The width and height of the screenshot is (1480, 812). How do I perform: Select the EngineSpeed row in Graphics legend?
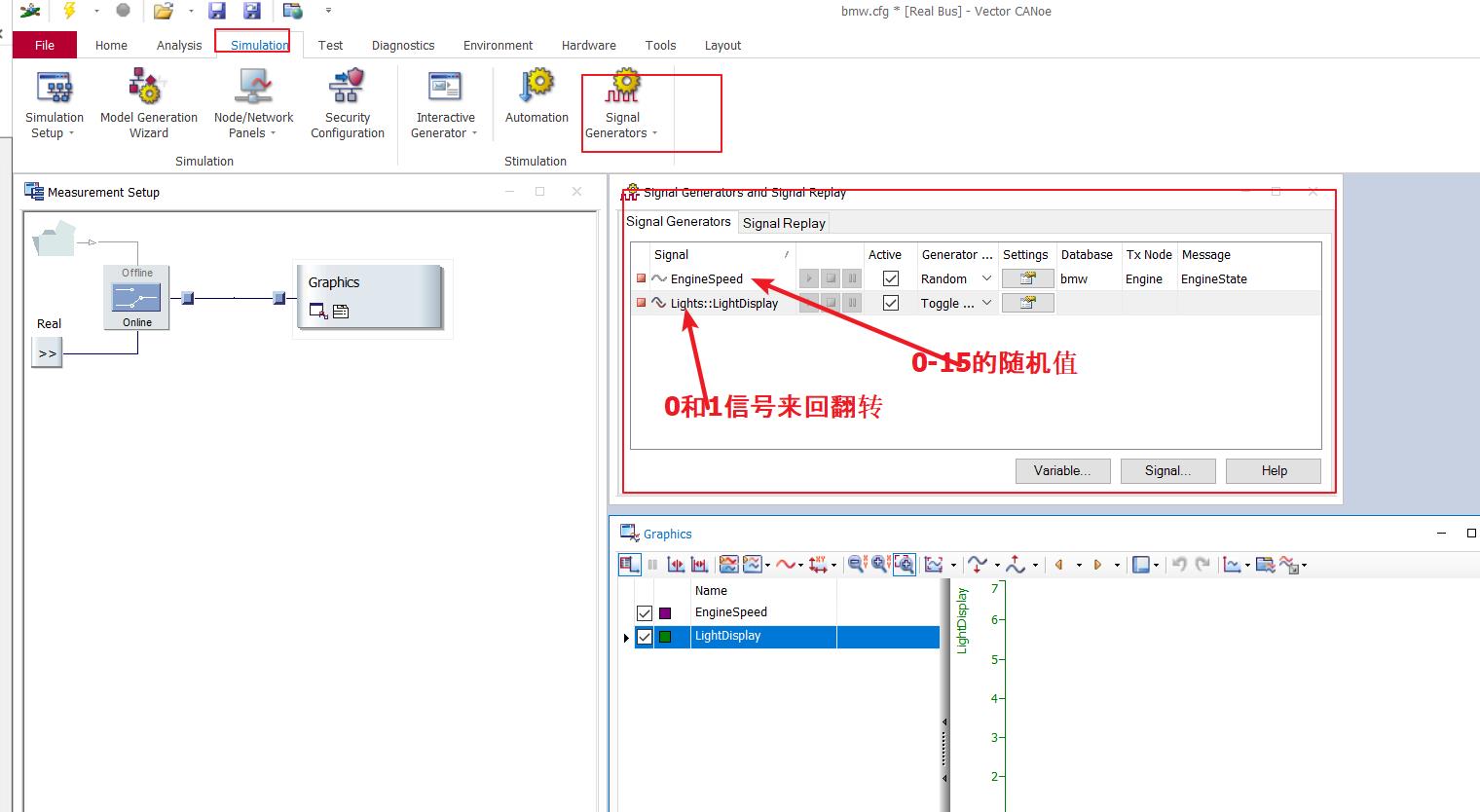pos(787,612)
